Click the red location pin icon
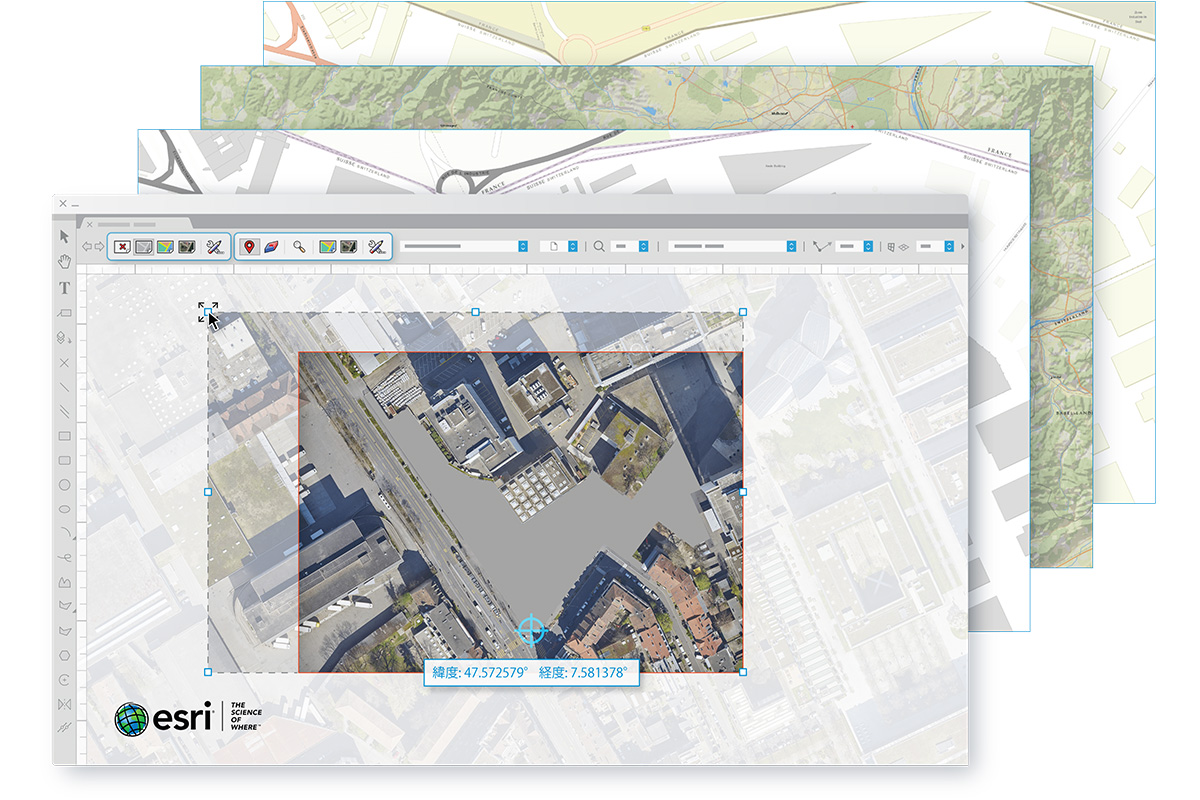1200x800 pixels. (249, 247)
